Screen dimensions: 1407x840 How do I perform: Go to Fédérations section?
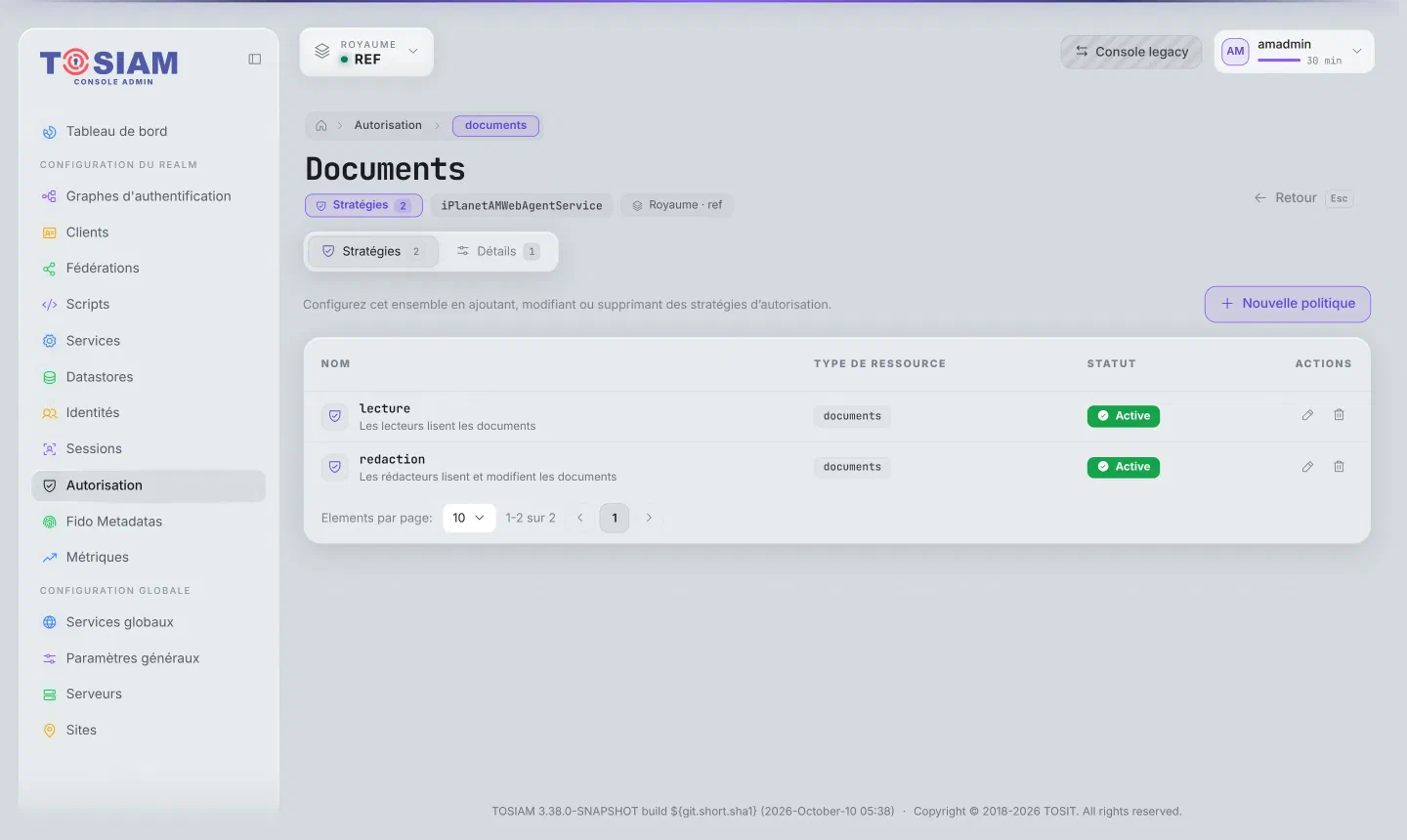[149, 269]
